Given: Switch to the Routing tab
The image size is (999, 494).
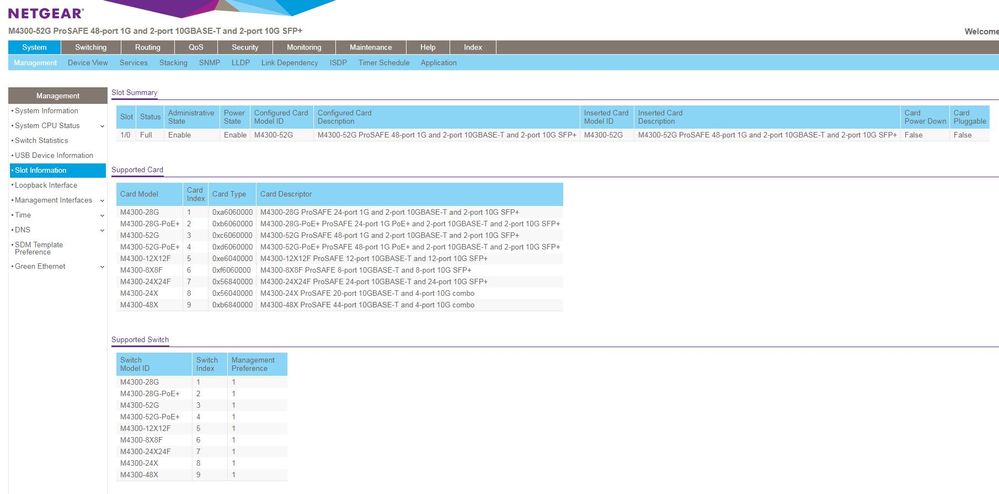Looking at the screenshot, I should (x=148, y=47).
